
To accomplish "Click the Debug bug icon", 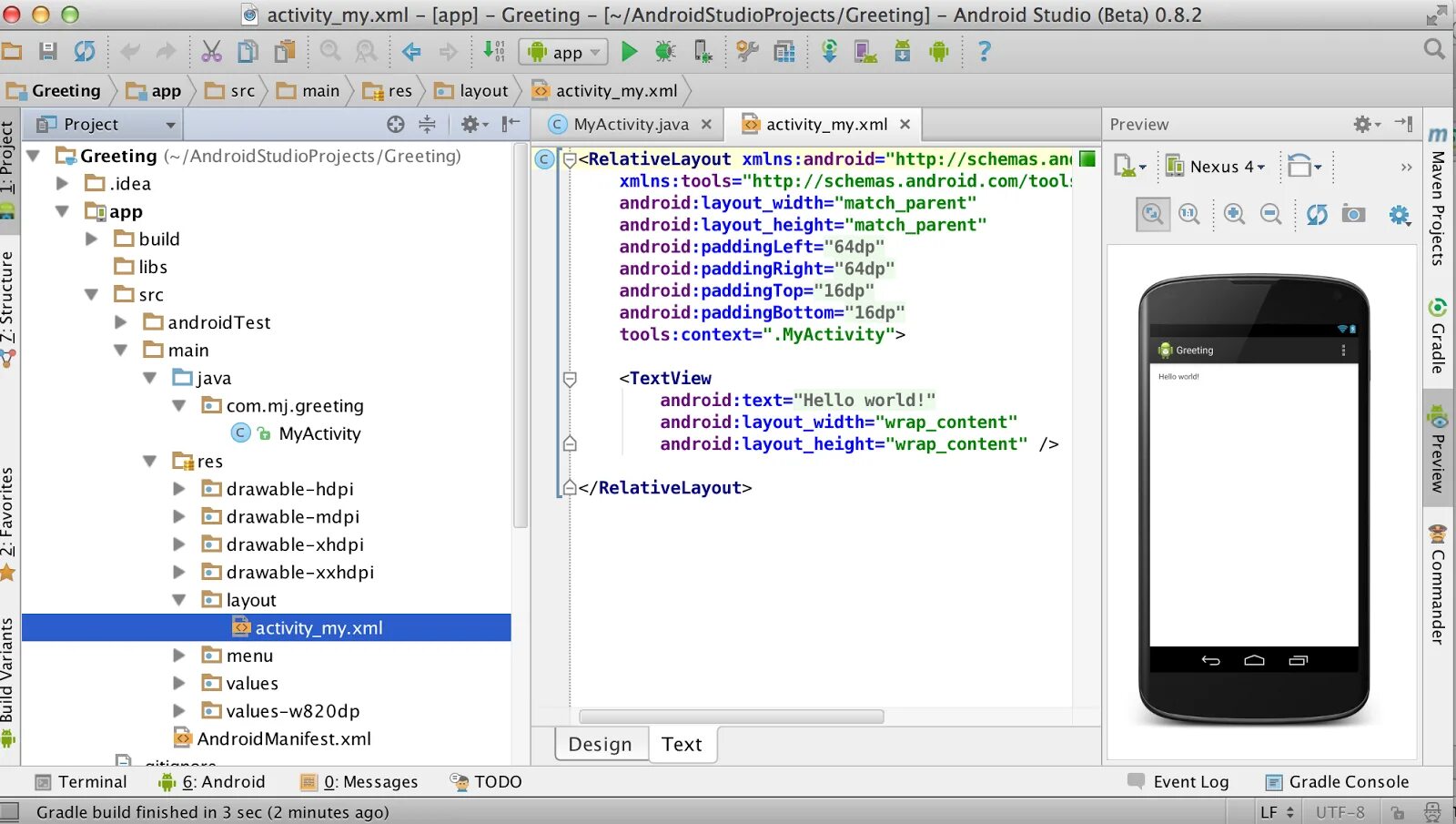I will pos(665,51).
